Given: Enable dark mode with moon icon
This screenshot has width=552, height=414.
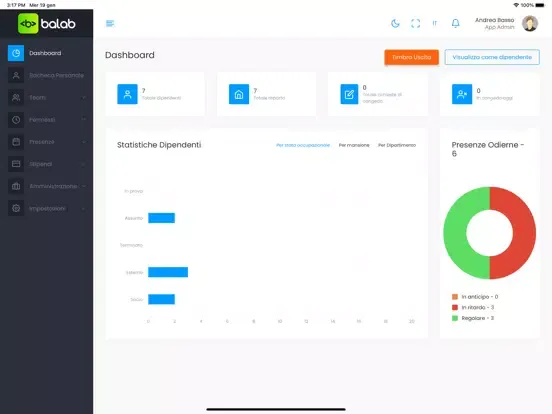Looking at the screenshot, I should (x=395, y=24).
